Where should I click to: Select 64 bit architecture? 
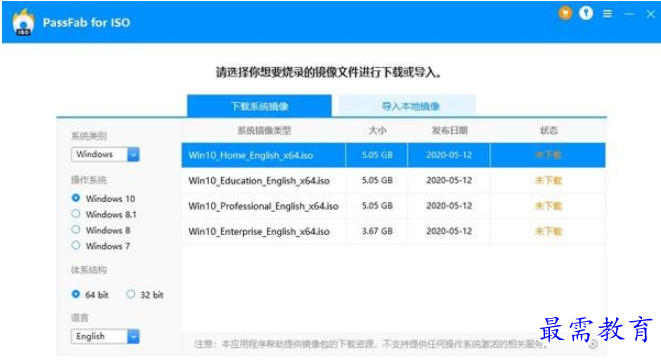tap(76, 294)
